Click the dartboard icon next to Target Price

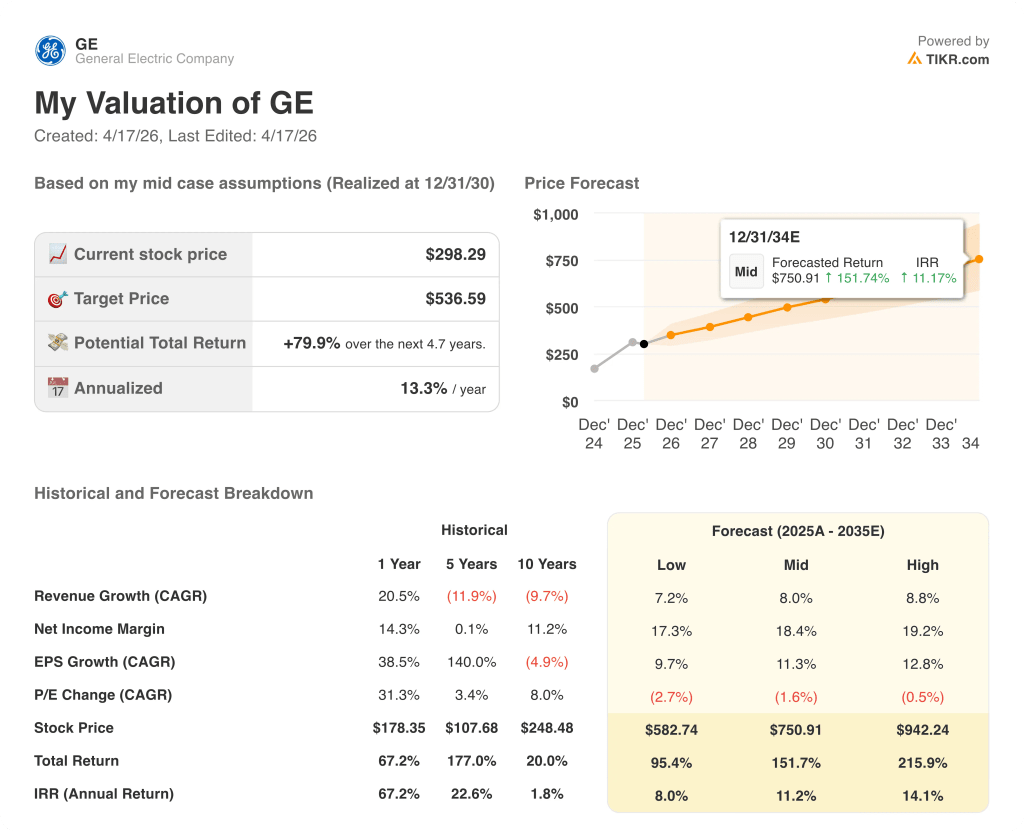58,298
